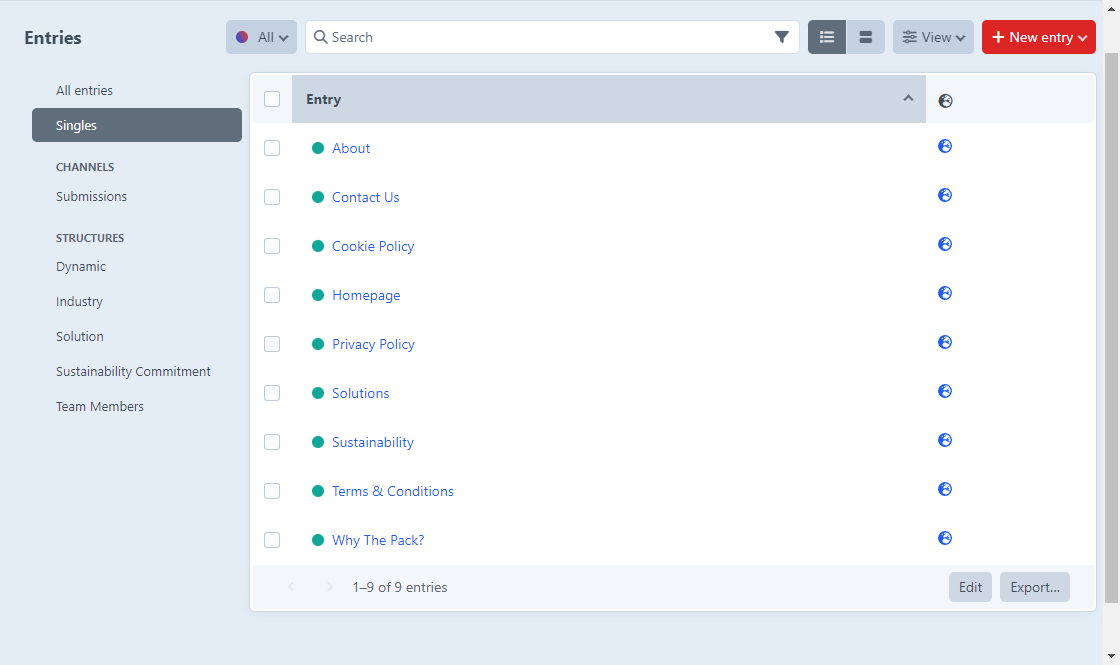Open the New entry dropdown
Screen dimensions: 1120x665
tap(1038, 37)
